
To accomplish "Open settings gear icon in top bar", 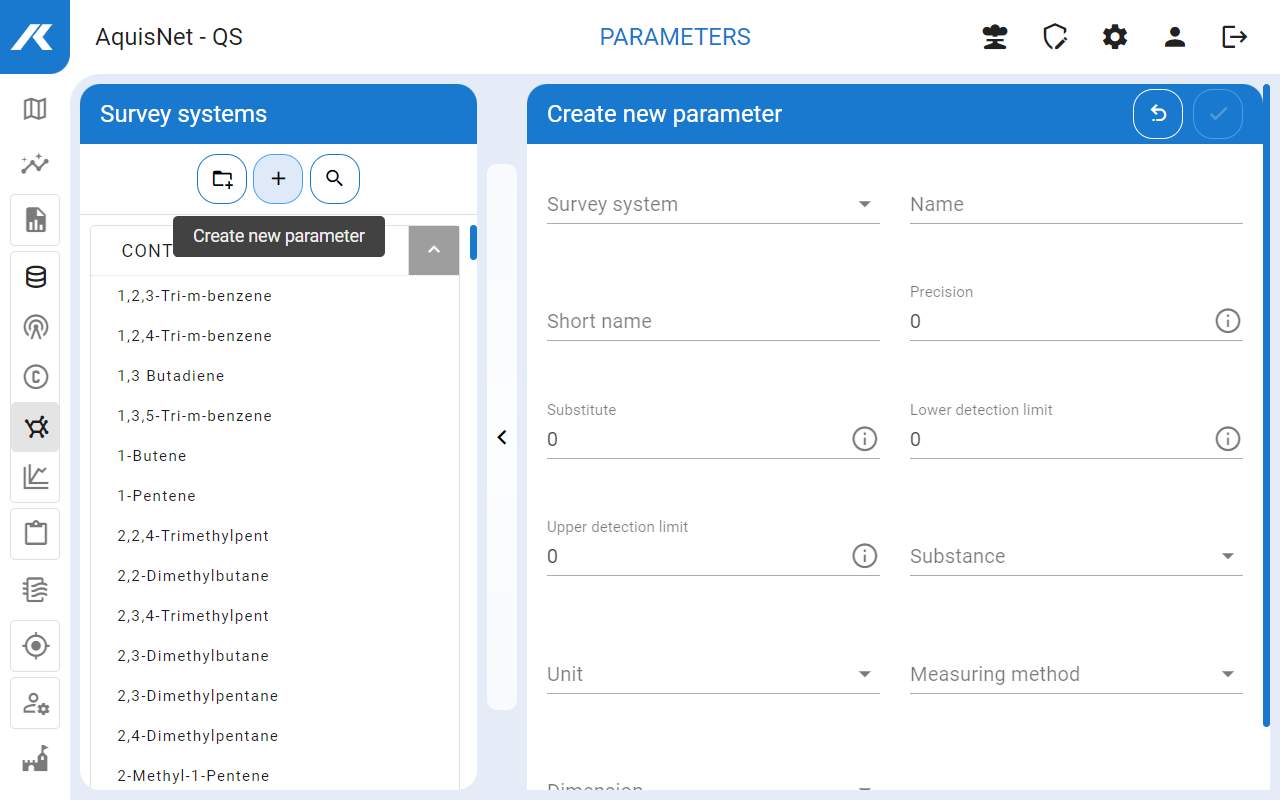I will click(x=1115, y=37).
